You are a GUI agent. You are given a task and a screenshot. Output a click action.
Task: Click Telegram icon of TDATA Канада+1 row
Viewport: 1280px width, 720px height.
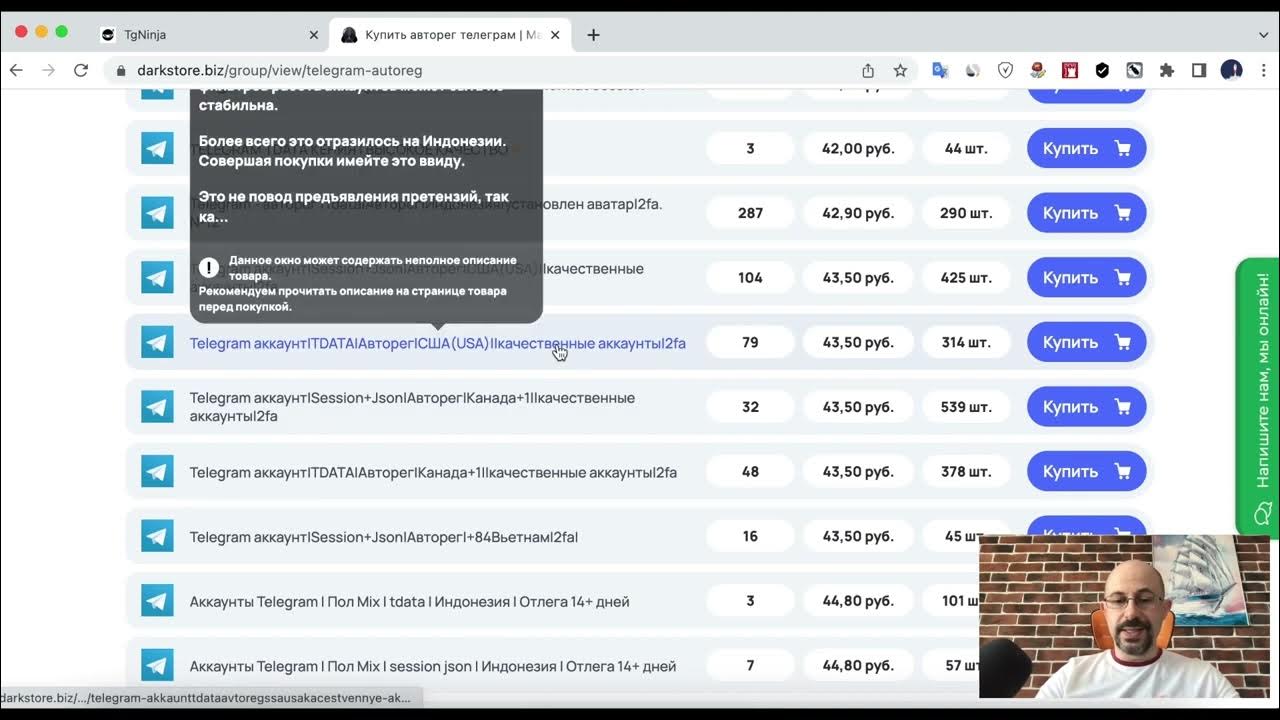click(x=157, y=471)
